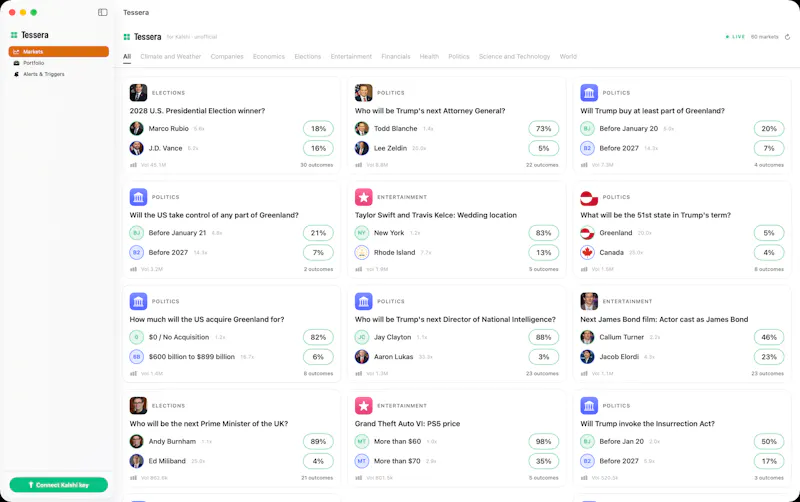Click the 20% button for Before January 20

tap(769, 129)
